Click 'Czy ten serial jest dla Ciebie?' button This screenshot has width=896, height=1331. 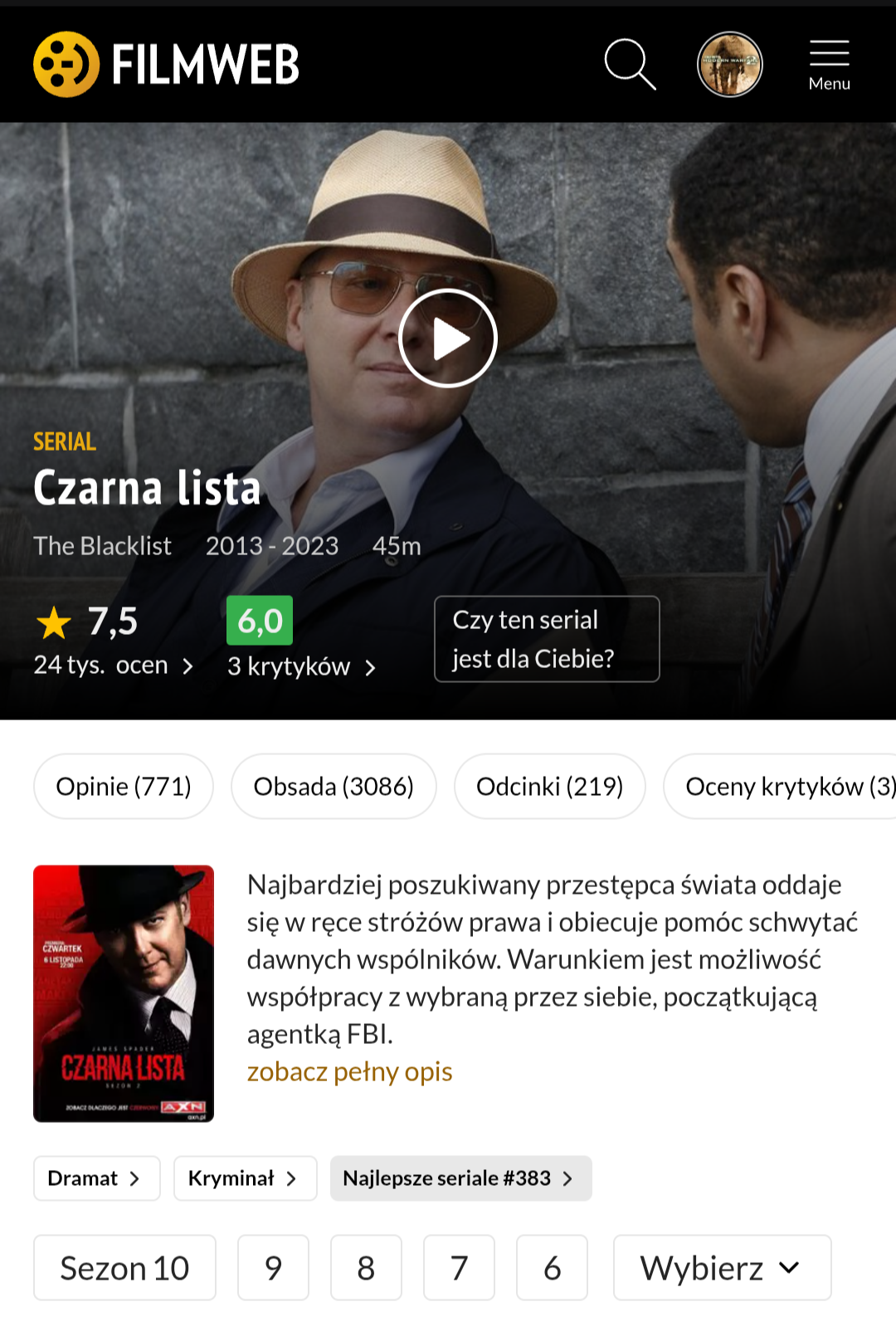(547, 639)
